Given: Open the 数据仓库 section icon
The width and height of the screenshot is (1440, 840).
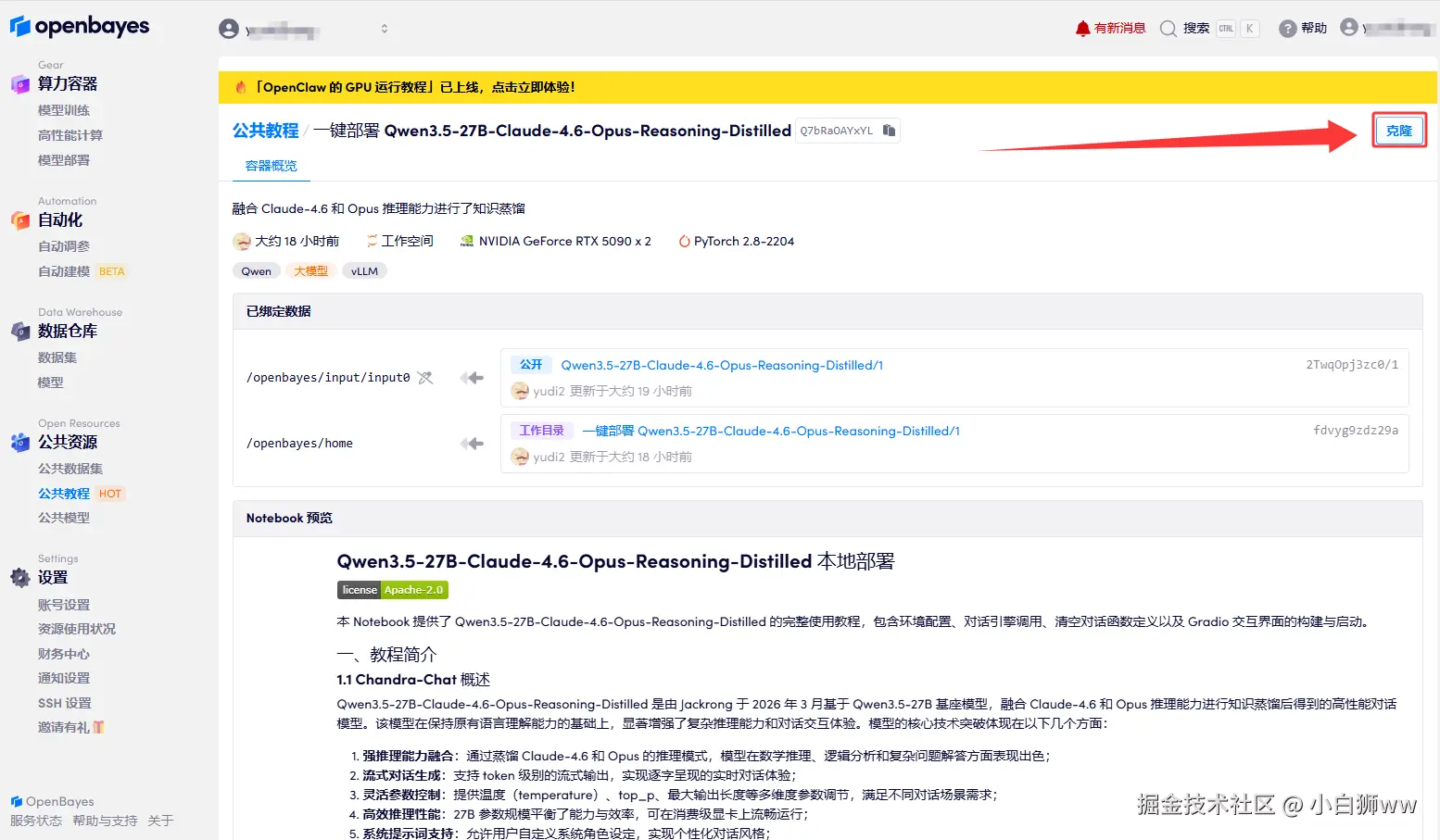Looking at the screenshot, I should [20, 332].
